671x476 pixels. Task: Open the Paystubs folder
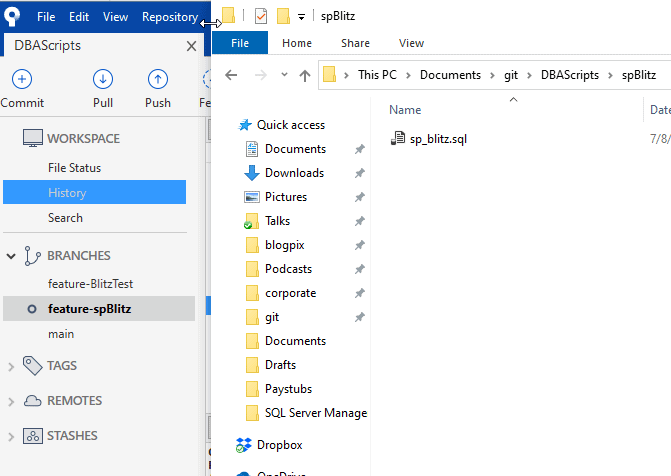[288, 389]
